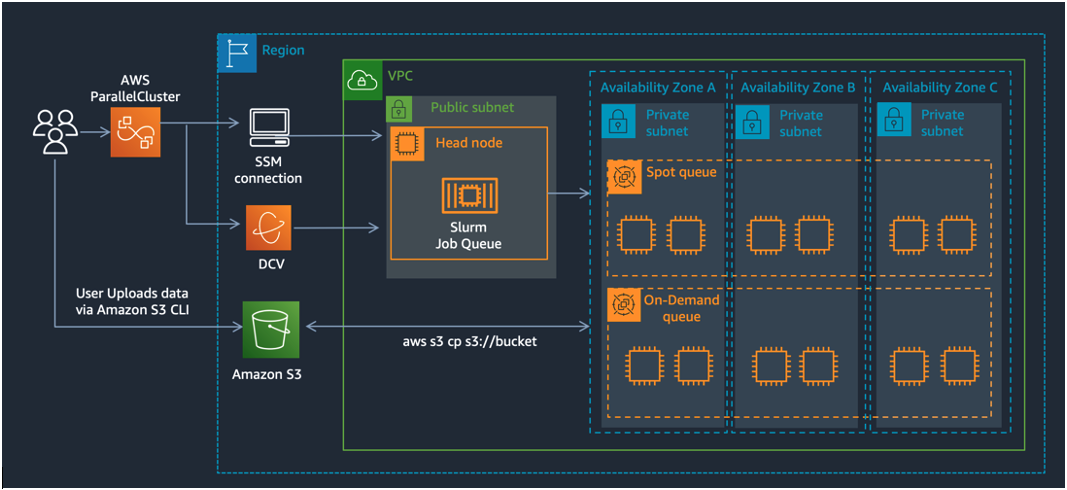Click left instance chip in Spot queue Zone B
Screen dimensions: 1067x490
pos(766,235)
